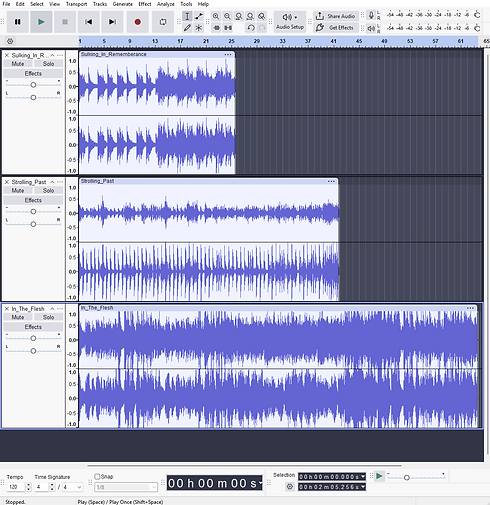Select the Multi-tool asterisk icon

199,28
